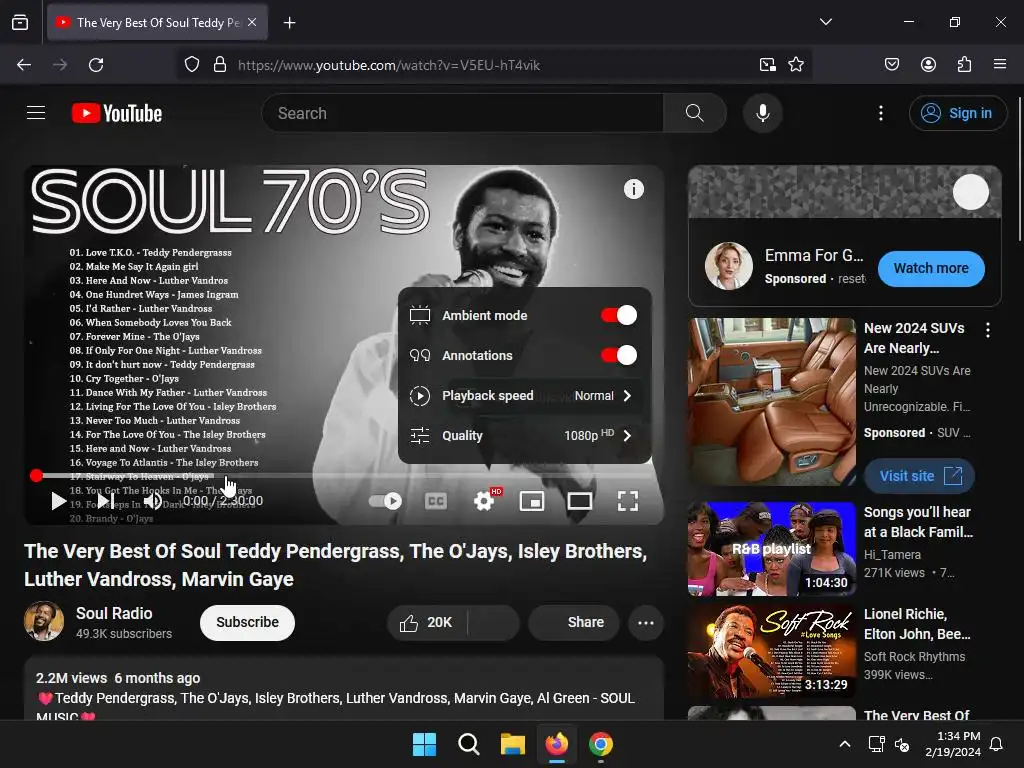Viewport: 1024px width, 768px height.
Task: Open File Explorer from taskbar
Action: tap(513, 744)
